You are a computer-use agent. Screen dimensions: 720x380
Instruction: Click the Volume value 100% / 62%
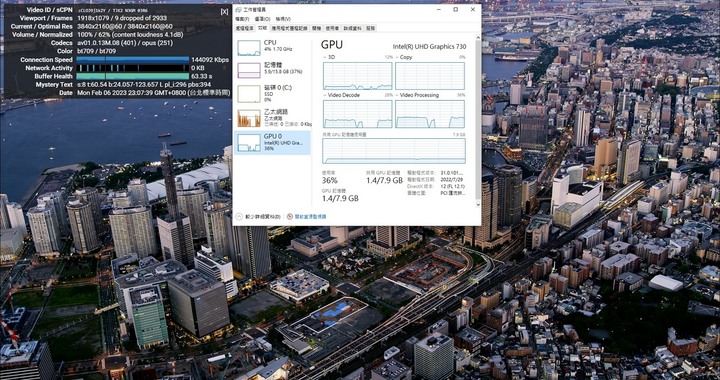[x=130, y=35]
